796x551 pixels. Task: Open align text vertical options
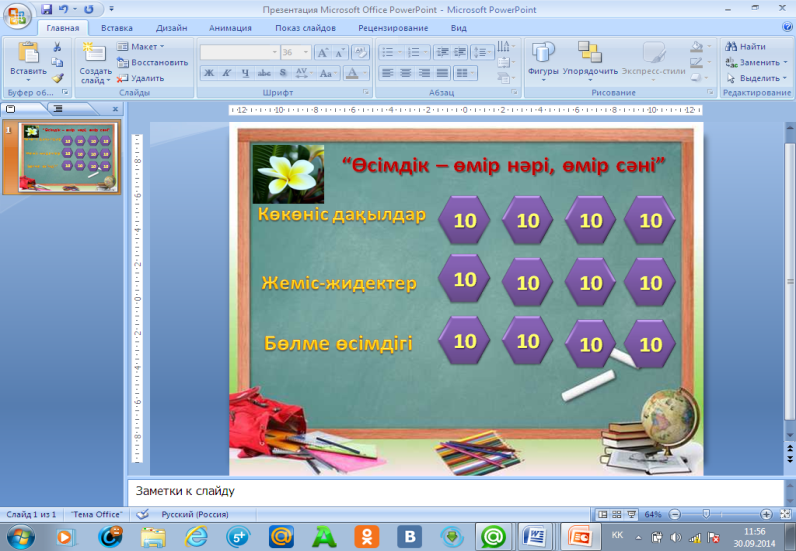[505, 62]
